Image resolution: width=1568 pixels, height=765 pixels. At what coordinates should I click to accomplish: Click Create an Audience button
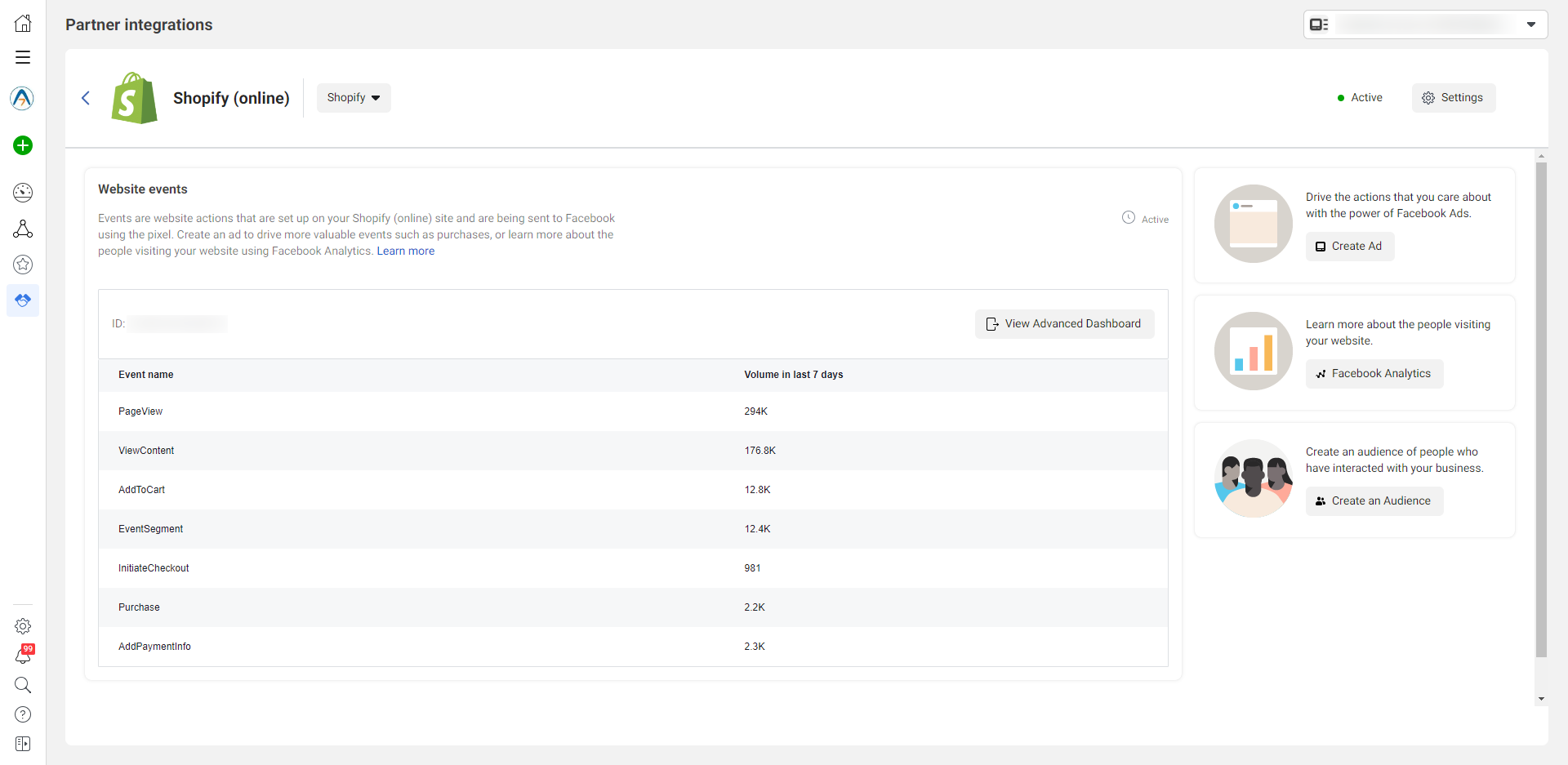pyautogui.click(x=1374, y=501)
